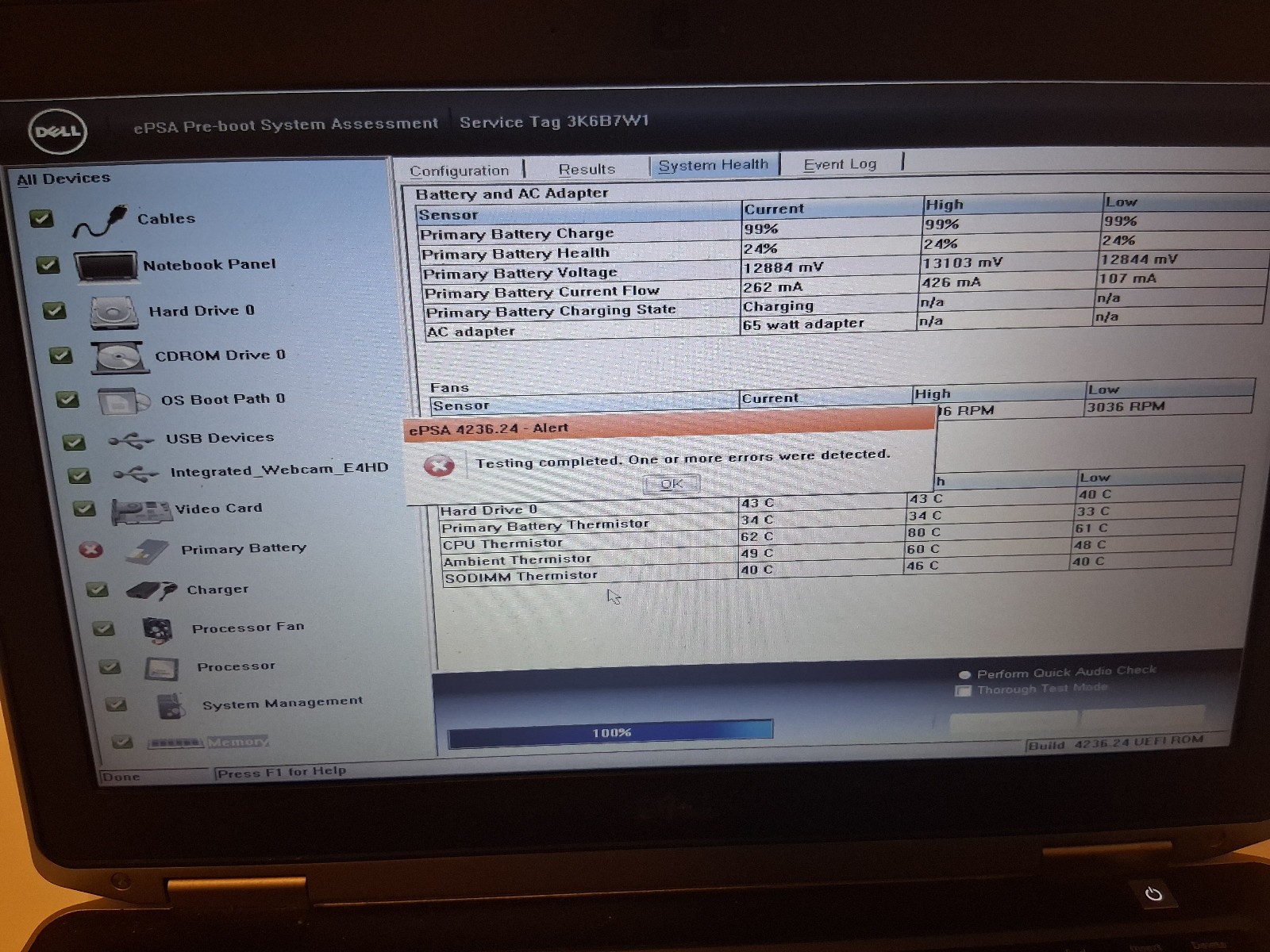
Task: Select the Notebook Panel label
Action: pos(210,264)
